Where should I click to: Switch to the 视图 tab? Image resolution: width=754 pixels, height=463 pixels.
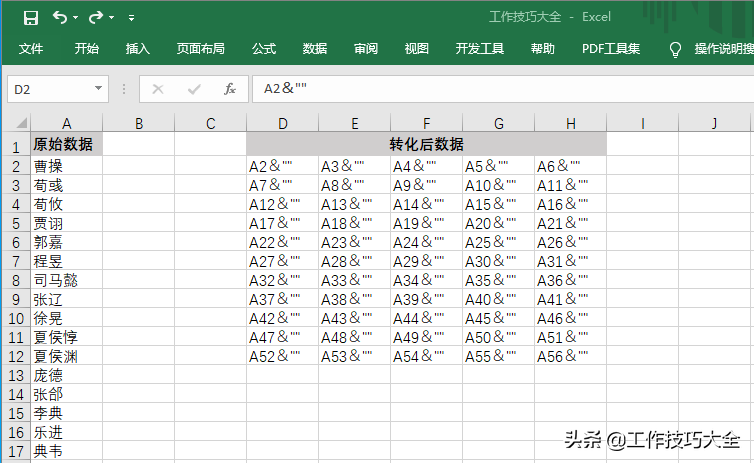416,49
